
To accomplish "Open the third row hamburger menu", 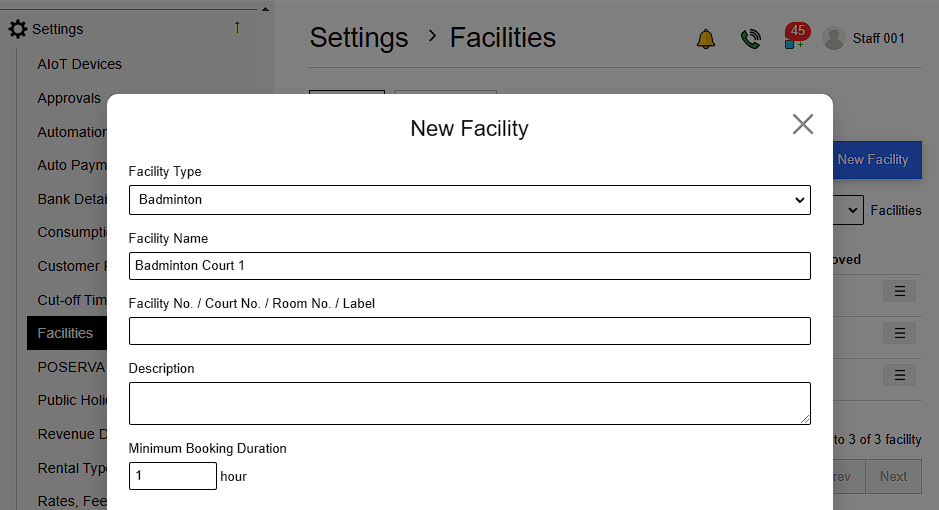I will 899,375.
